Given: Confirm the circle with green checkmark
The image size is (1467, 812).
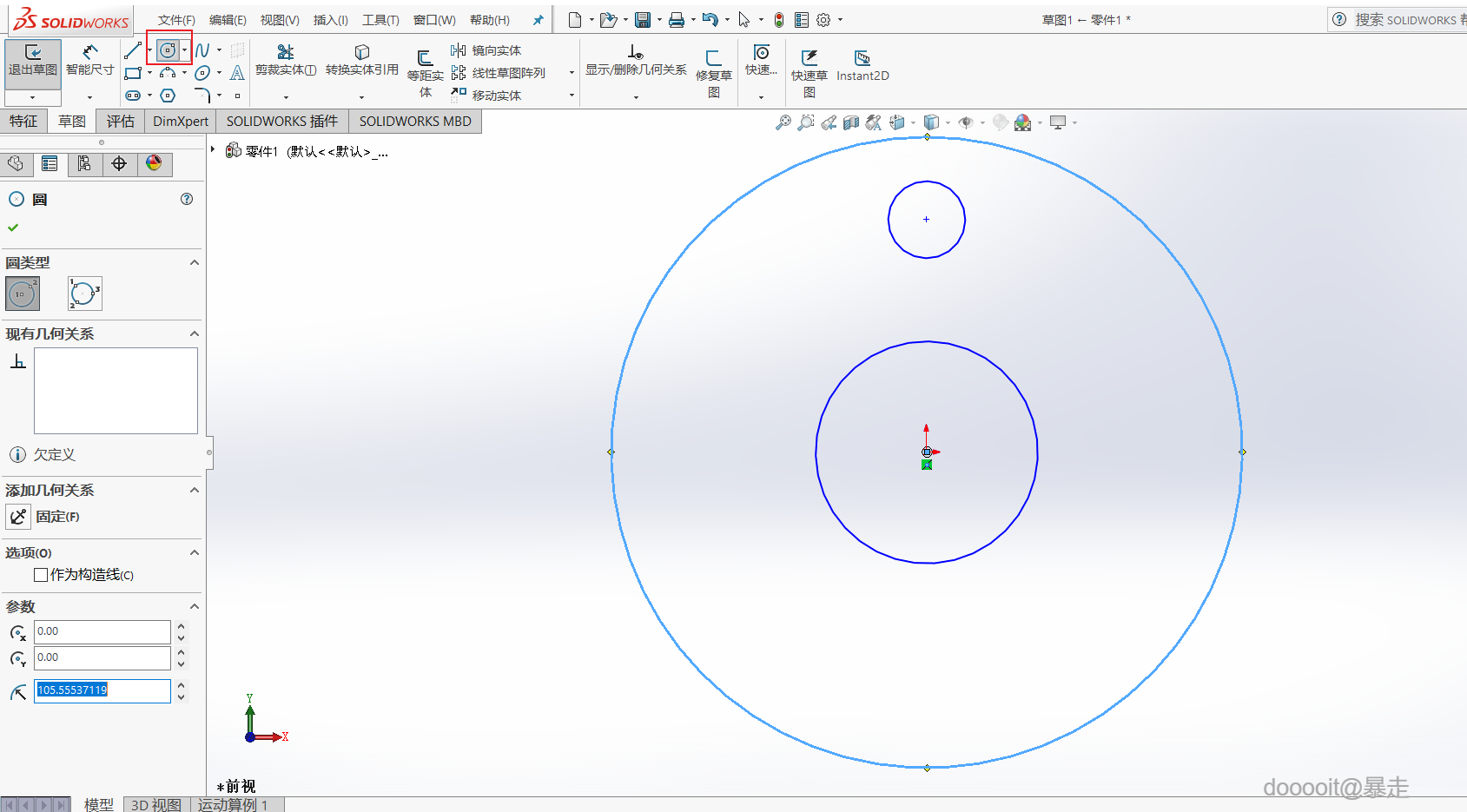Looking at the screenshot, I should (x=13, y=228).
